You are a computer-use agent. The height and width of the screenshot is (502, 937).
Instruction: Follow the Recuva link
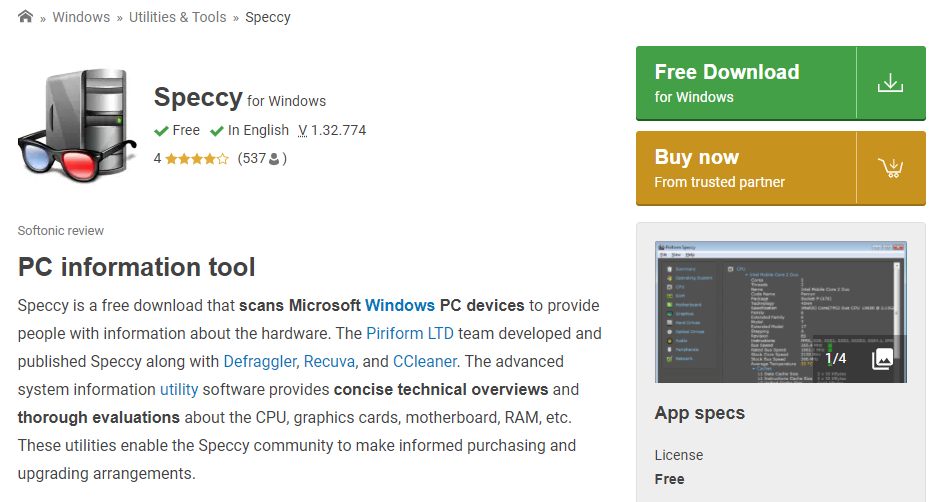(329, 361)
